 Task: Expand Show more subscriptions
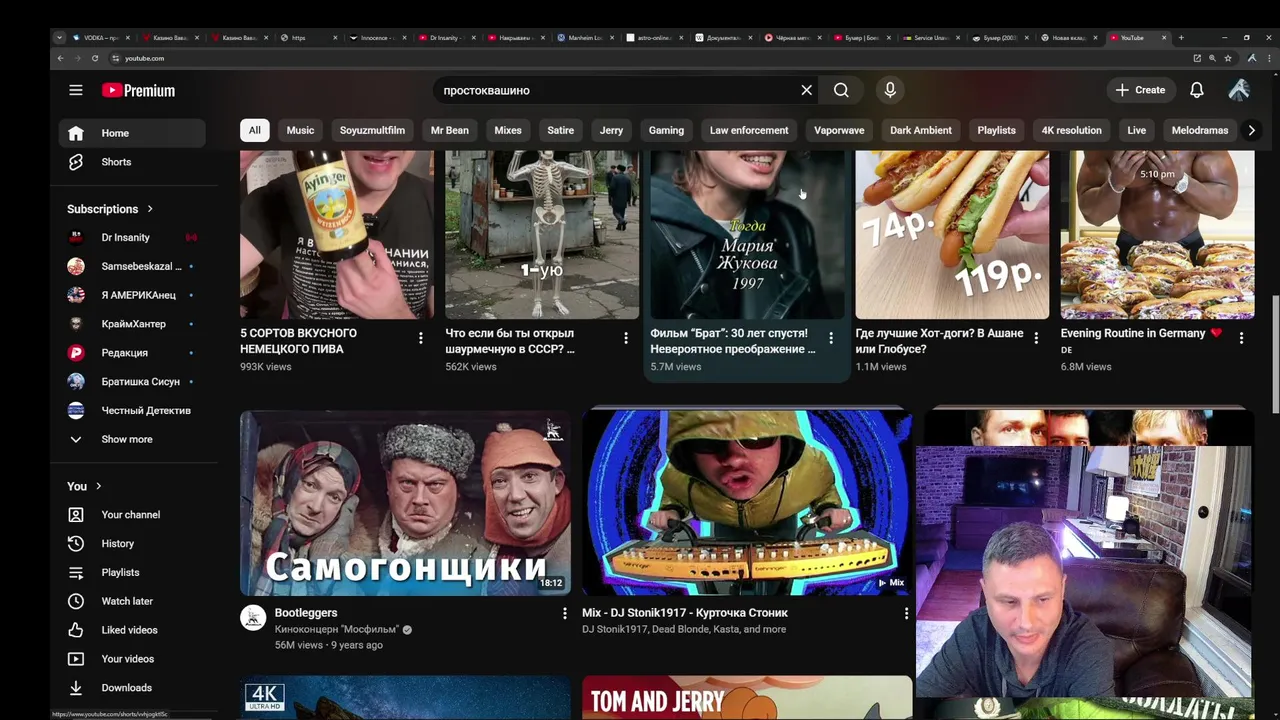[x=132, y=439]
